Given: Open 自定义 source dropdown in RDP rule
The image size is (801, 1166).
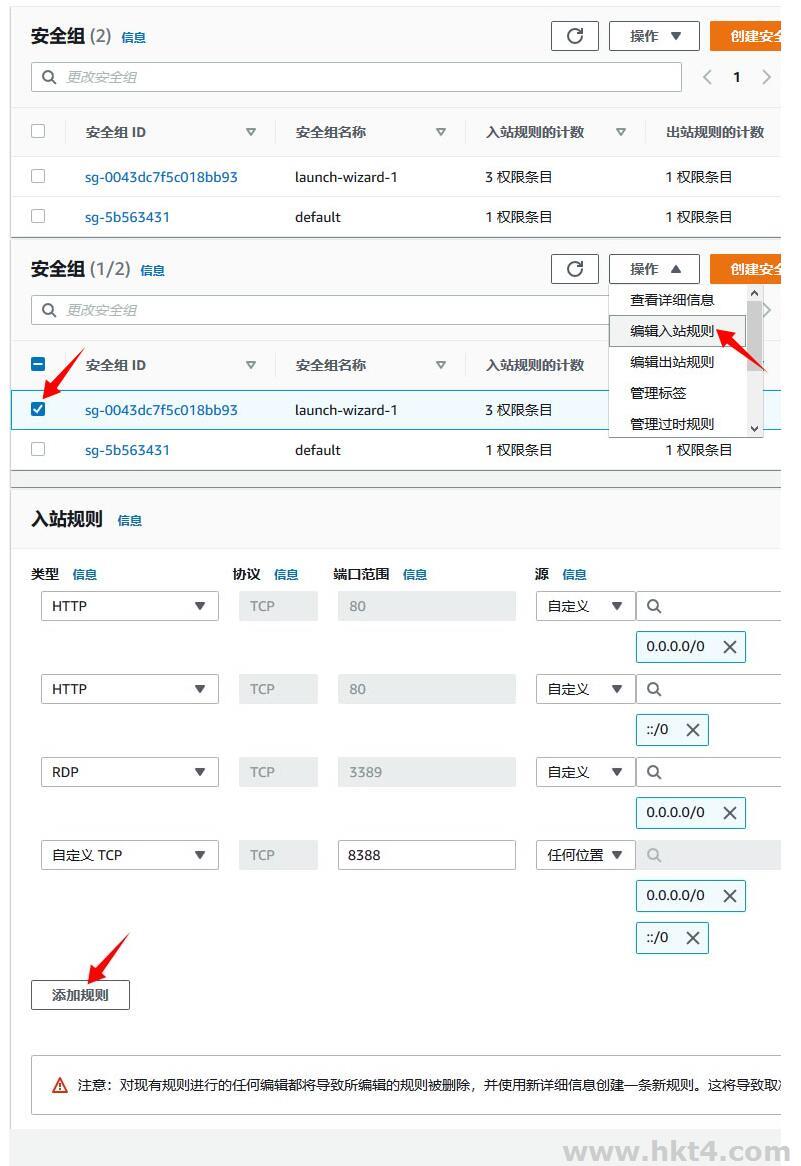Looking at the screenshot, I should pos(585,772).
